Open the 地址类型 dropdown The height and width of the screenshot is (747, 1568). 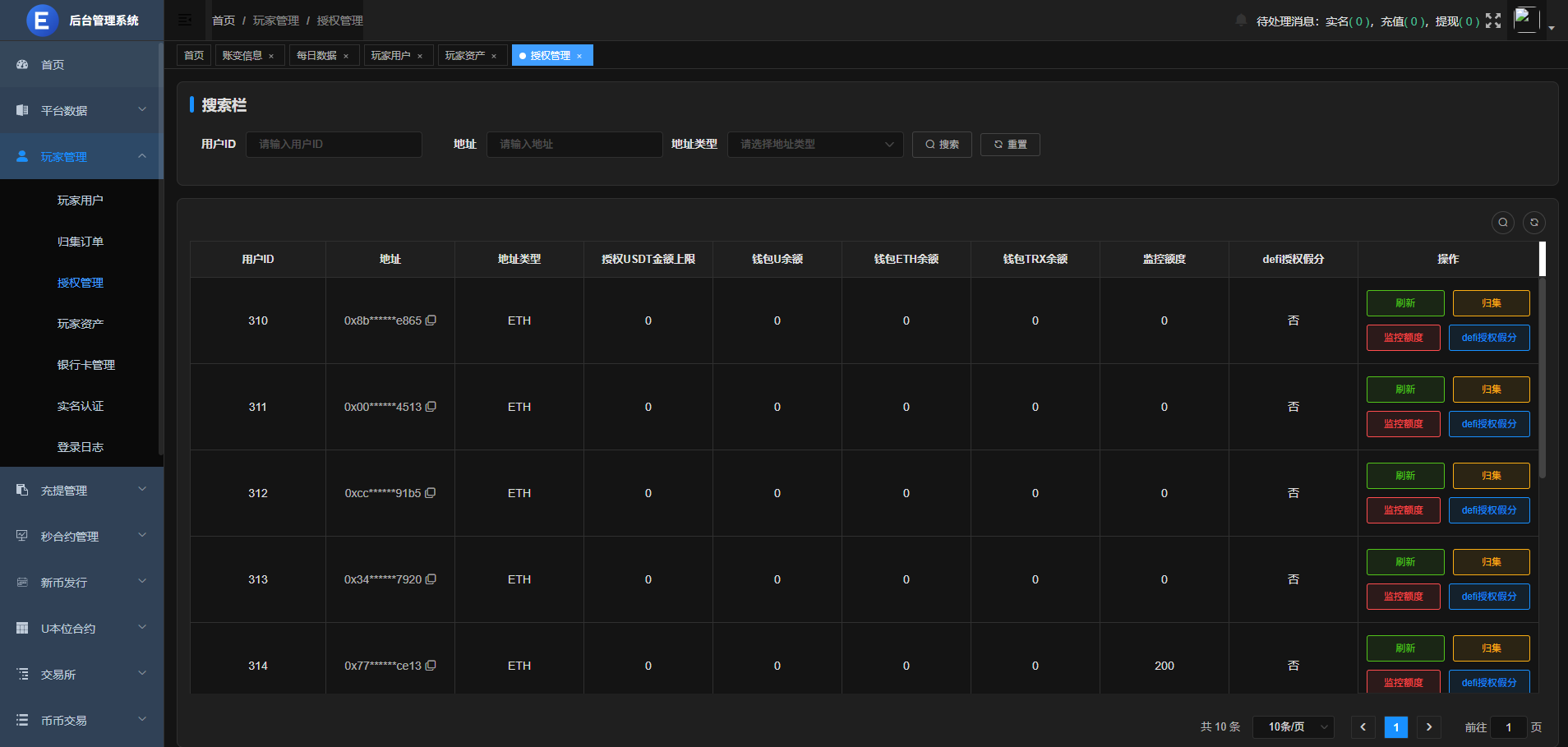click(x=814, y=145)
